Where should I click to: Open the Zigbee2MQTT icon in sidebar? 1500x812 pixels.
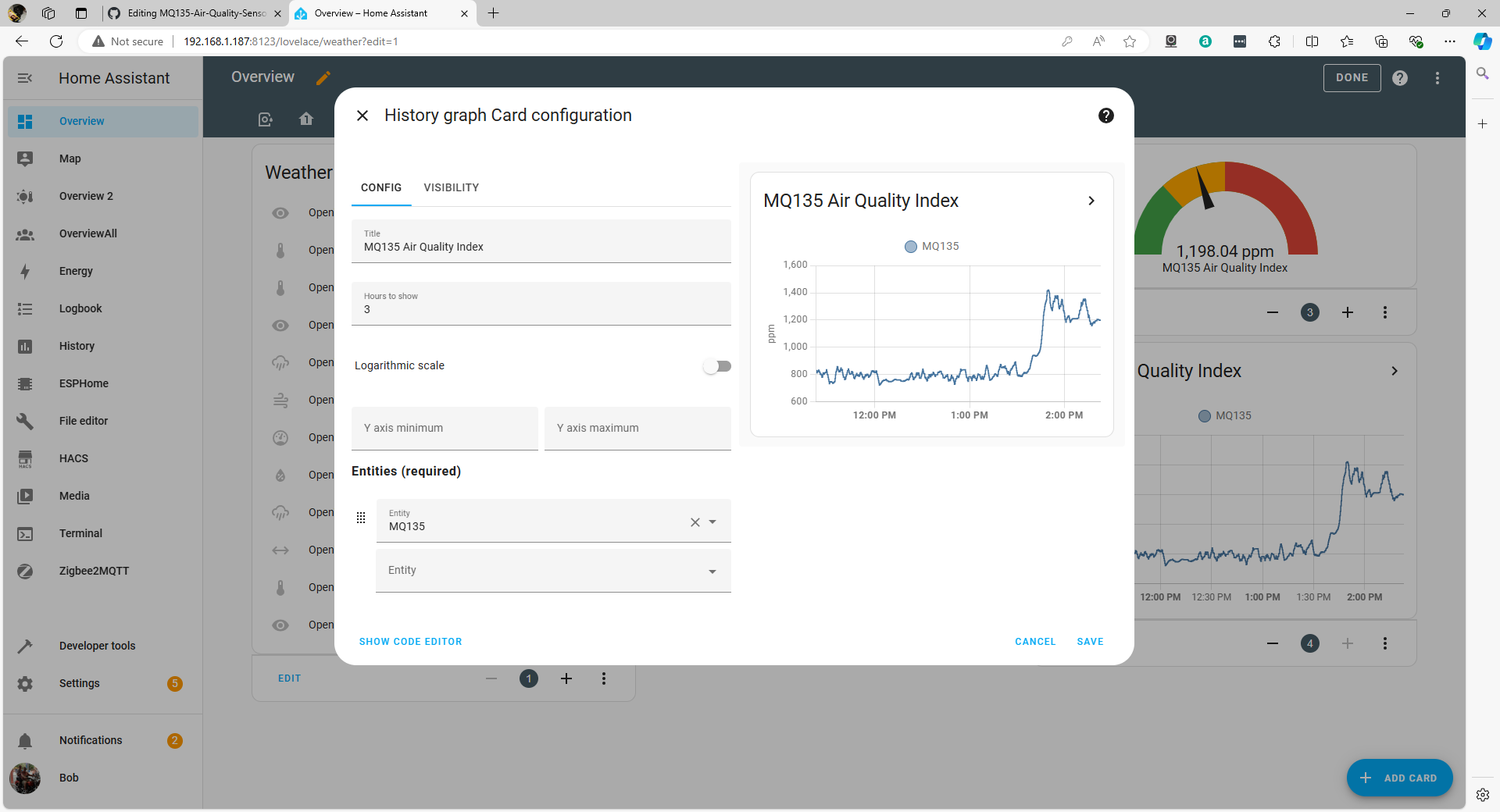pos(25,572)
